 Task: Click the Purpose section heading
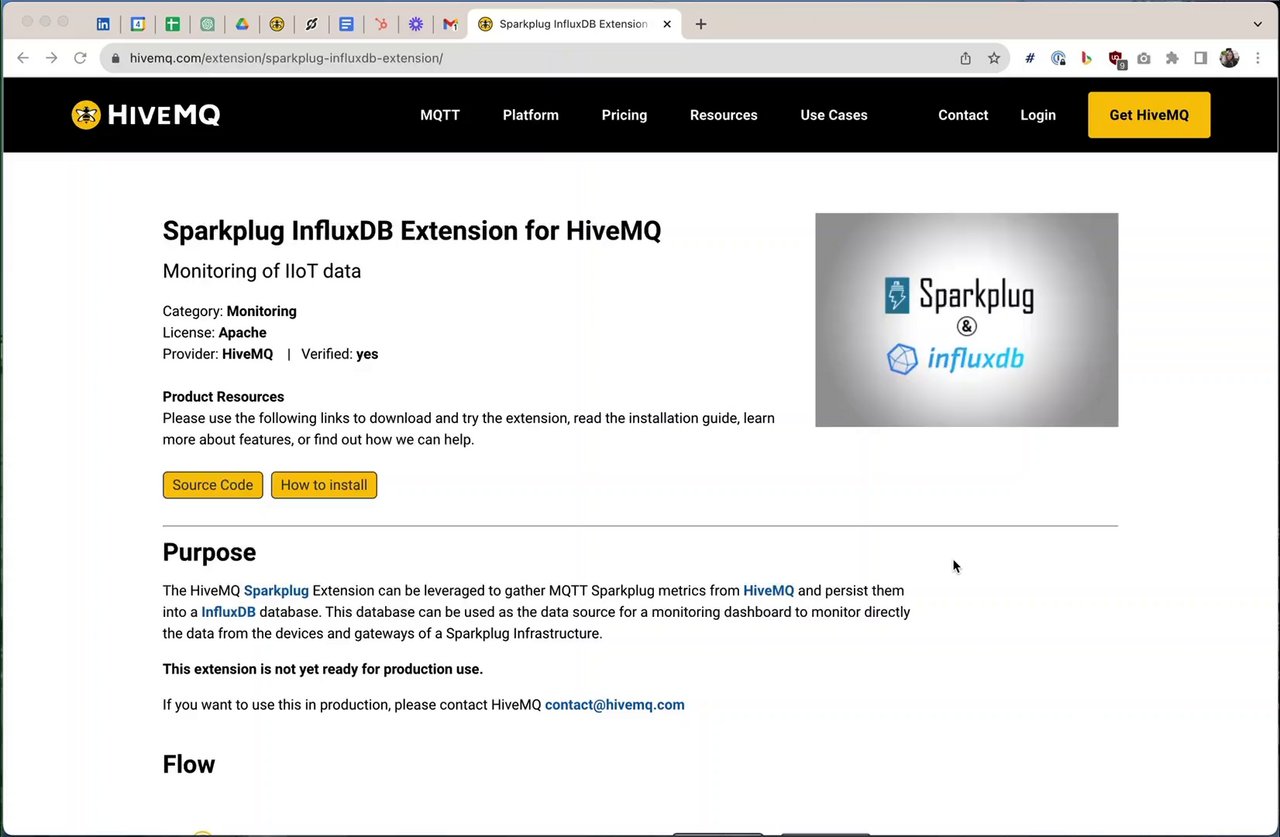pyautogui.click(x=209, y=552)
